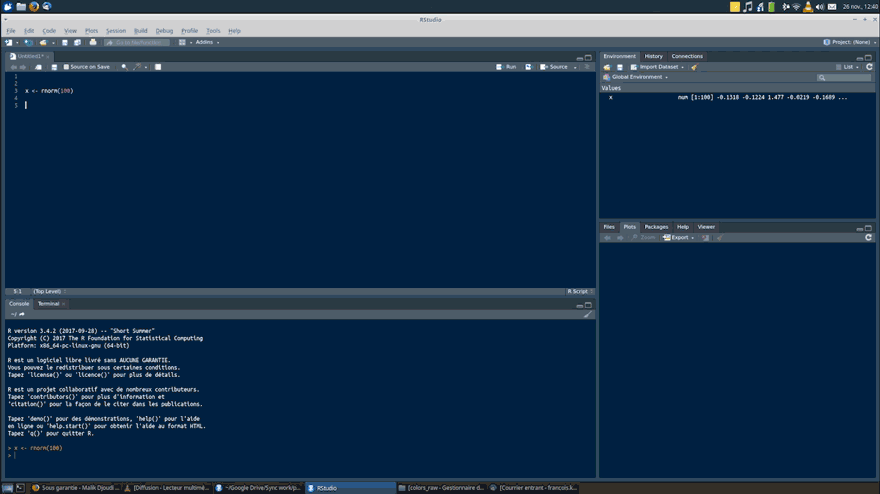880x494 pixels.
Task: Click the Open File folder icon
Action: [43, 42]
